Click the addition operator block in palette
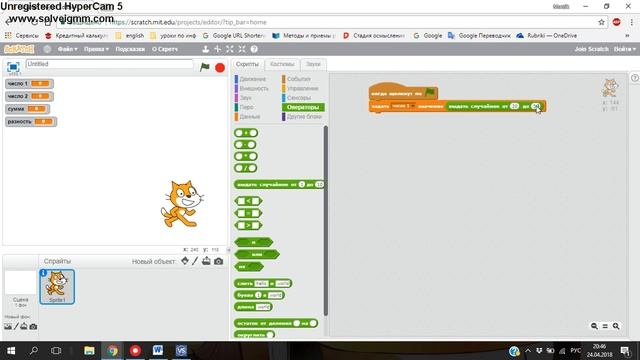Screen dimensions: 640x360 pos(246,133)
